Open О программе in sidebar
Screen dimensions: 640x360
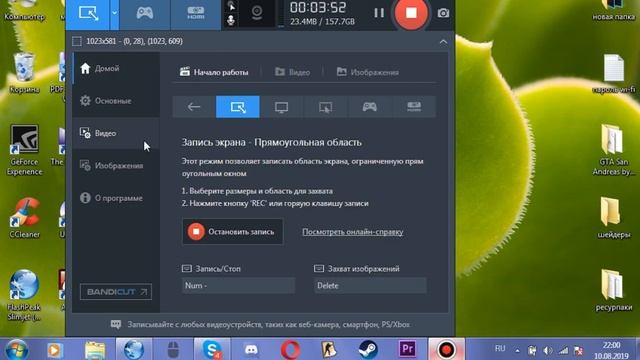pos(116,198)
